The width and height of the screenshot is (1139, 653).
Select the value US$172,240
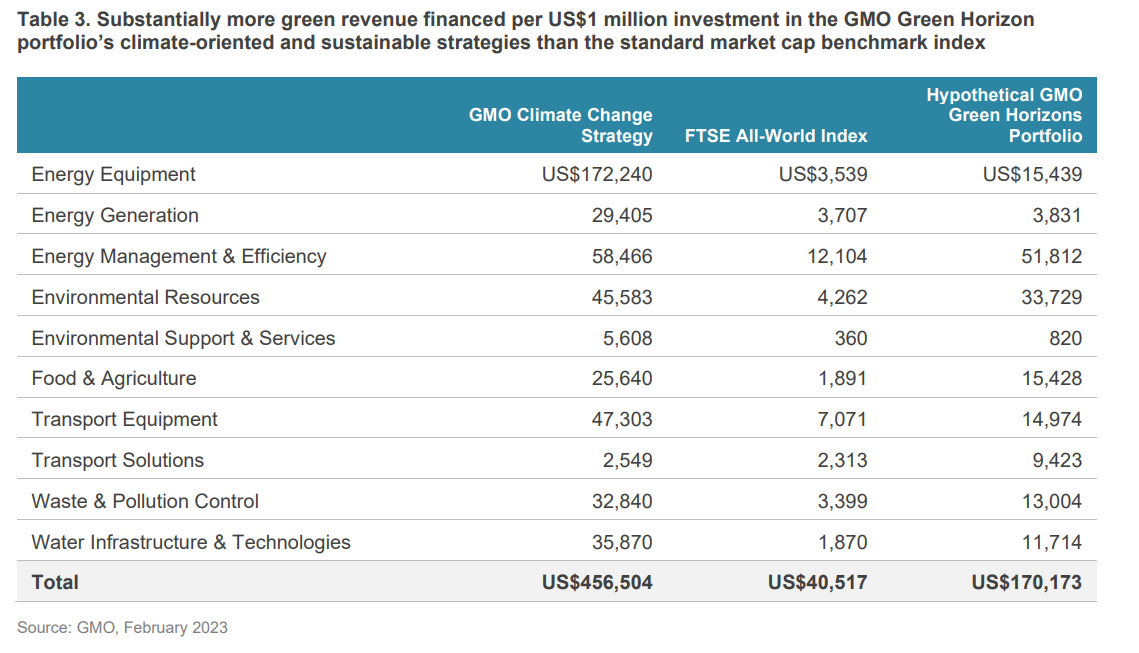pos(597,174)
